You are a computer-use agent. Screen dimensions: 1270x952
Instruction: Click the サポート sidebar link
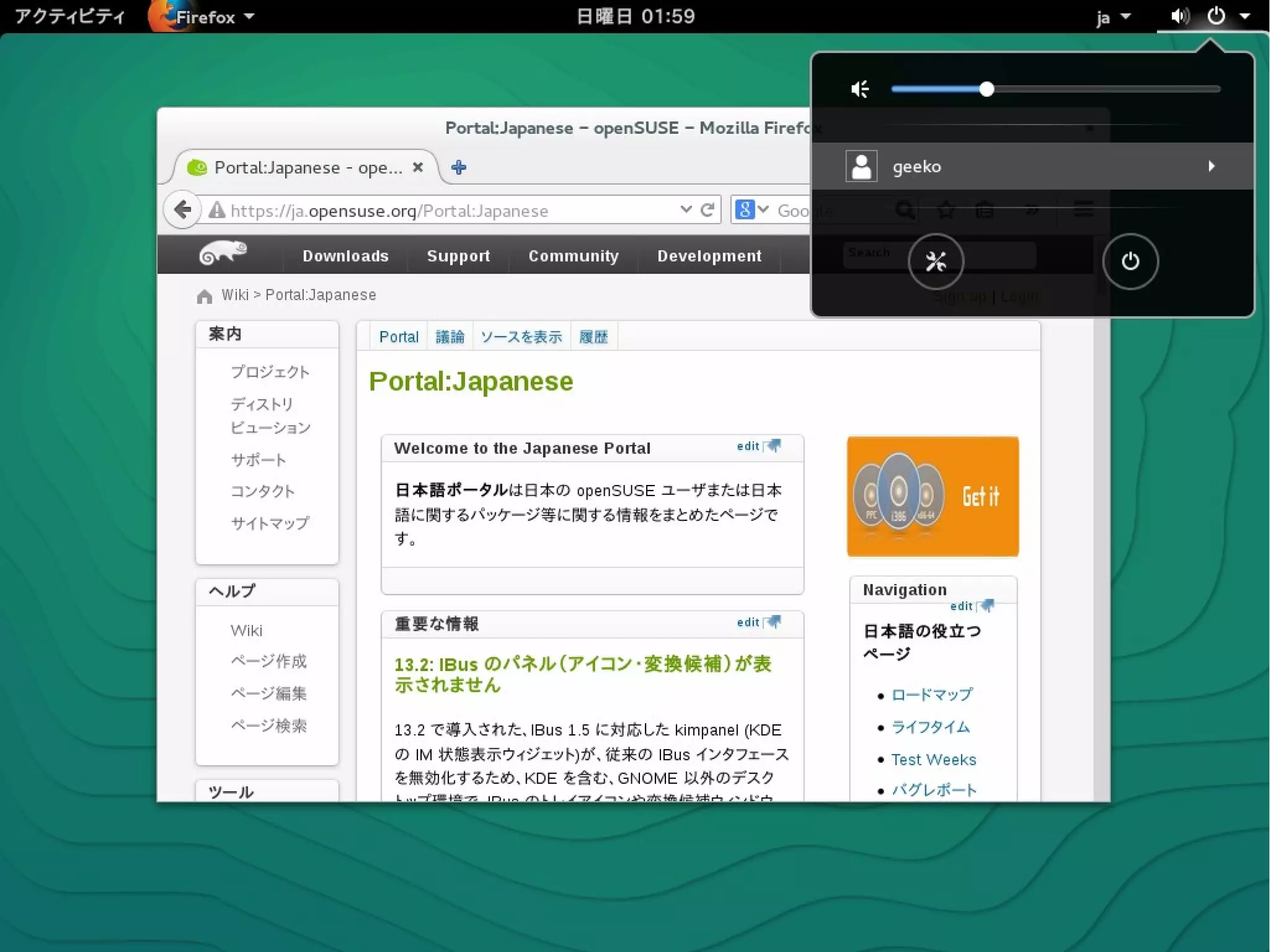click(259, 460)
